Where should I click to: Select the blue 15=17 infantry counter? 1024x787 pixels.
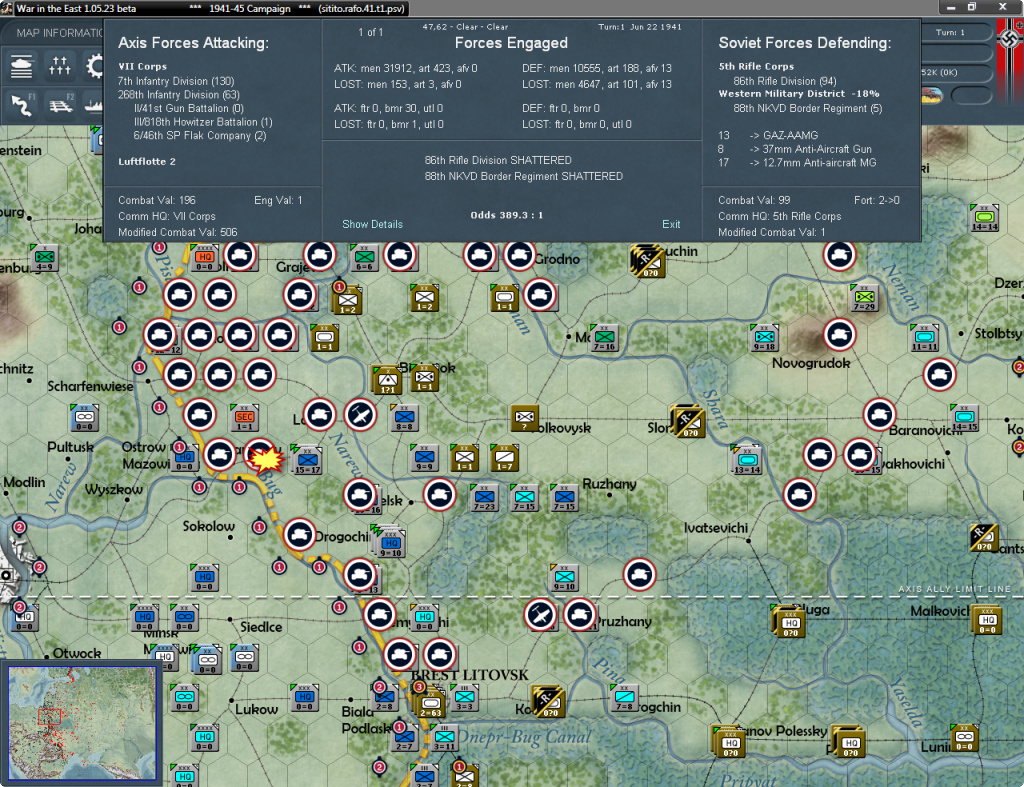point(307,460)
